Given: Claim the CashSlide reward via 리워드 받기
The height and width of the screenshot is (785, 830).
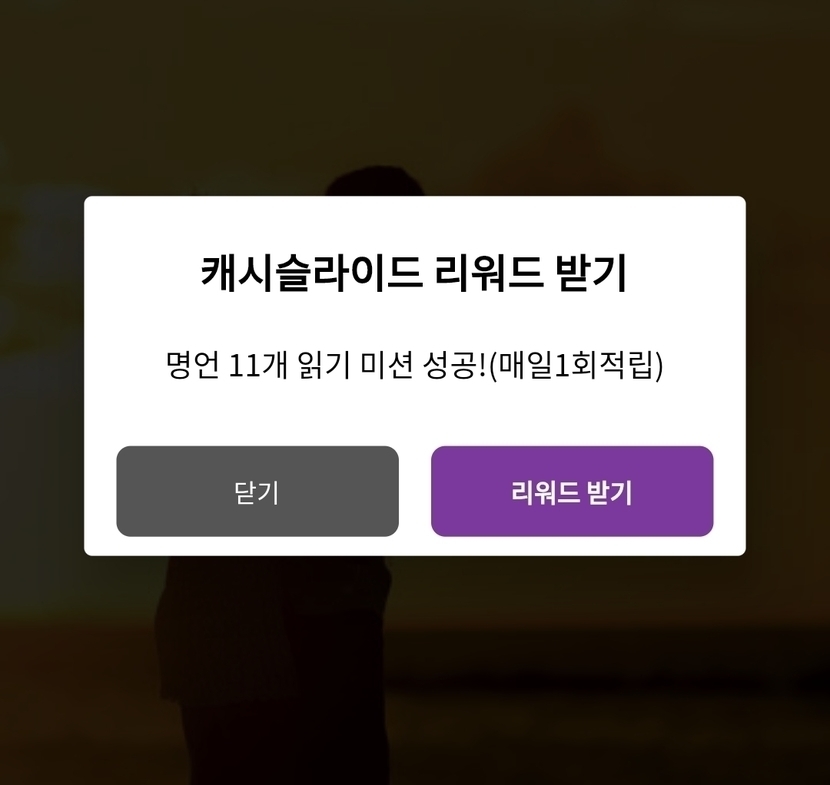Looking at the screenshot, I should [x=572, y=491].
